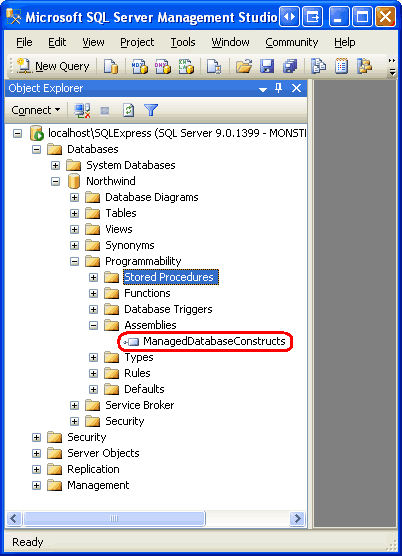The height and width of the screenshot is (556, 402).
Task: Toggle the Object Explorer auto-hide pin
Action: coord(279,88)
